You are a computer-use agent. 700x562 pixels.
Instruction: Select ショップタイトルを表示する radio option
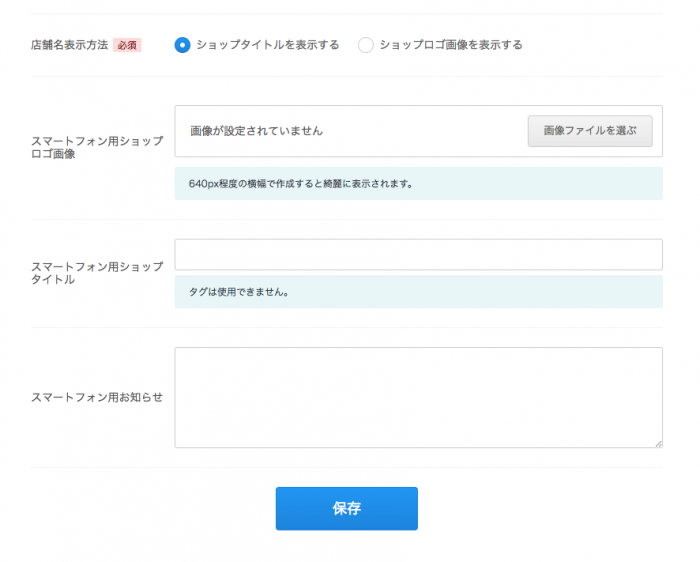(182, 45)
